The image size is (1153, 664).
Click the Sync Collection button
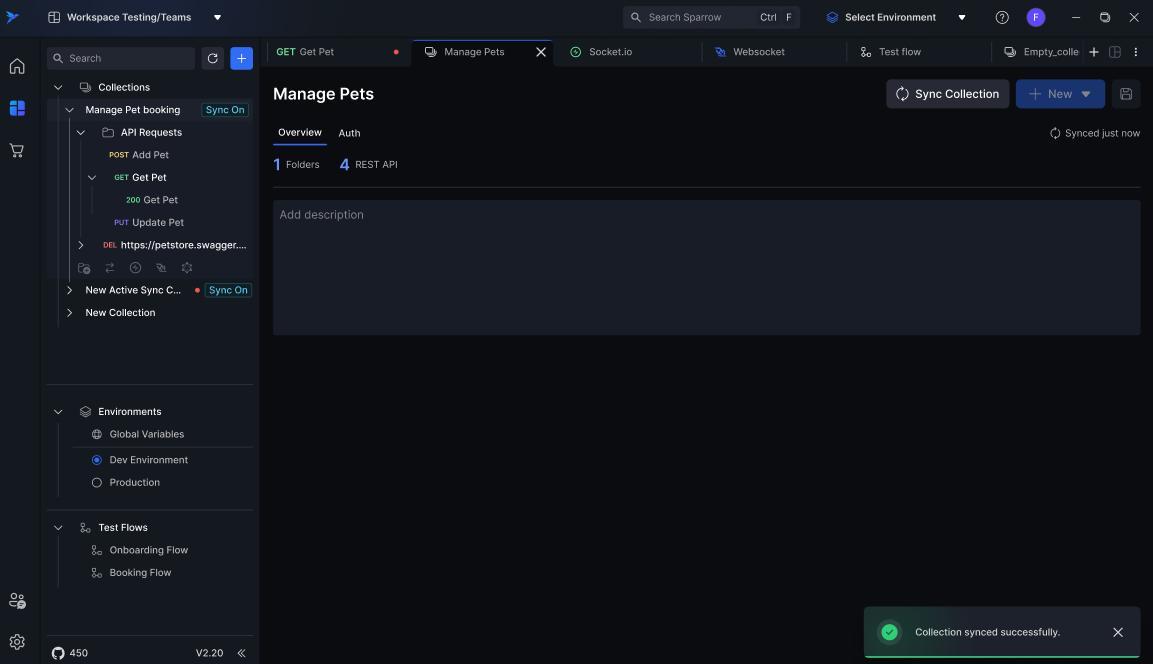tap(947, 94)
